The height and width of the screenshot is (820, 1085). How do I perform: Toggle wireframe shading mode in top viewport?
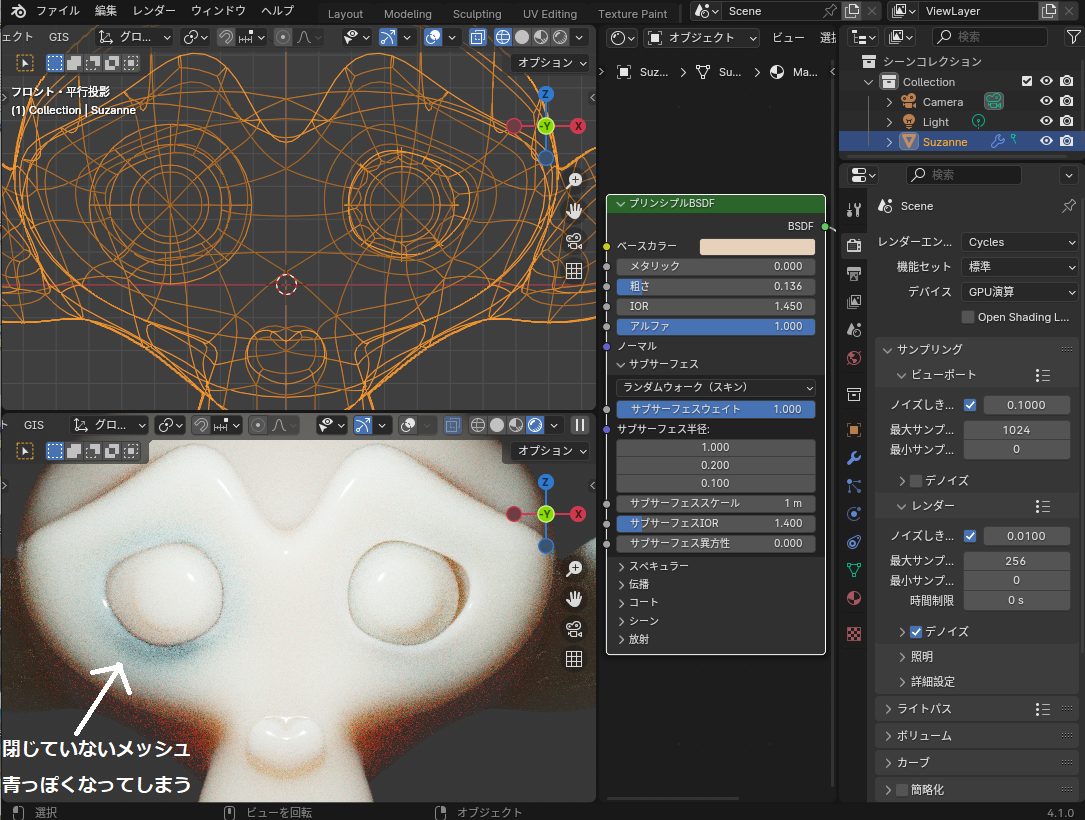tap(503, 36)
